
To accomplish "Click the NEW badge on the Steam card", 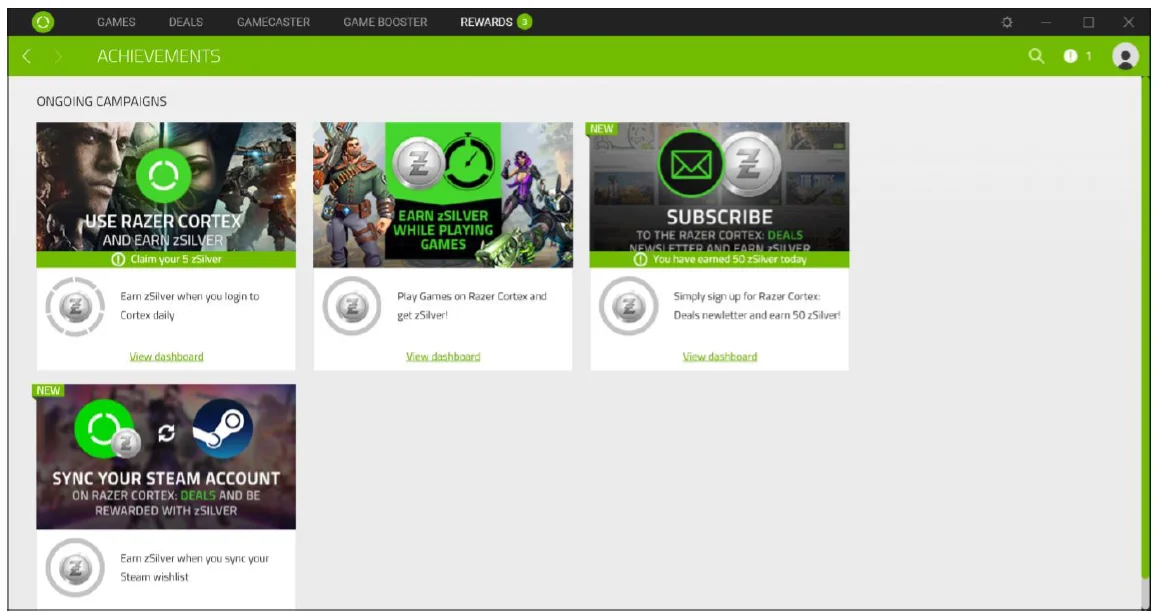I will point(49,390).
